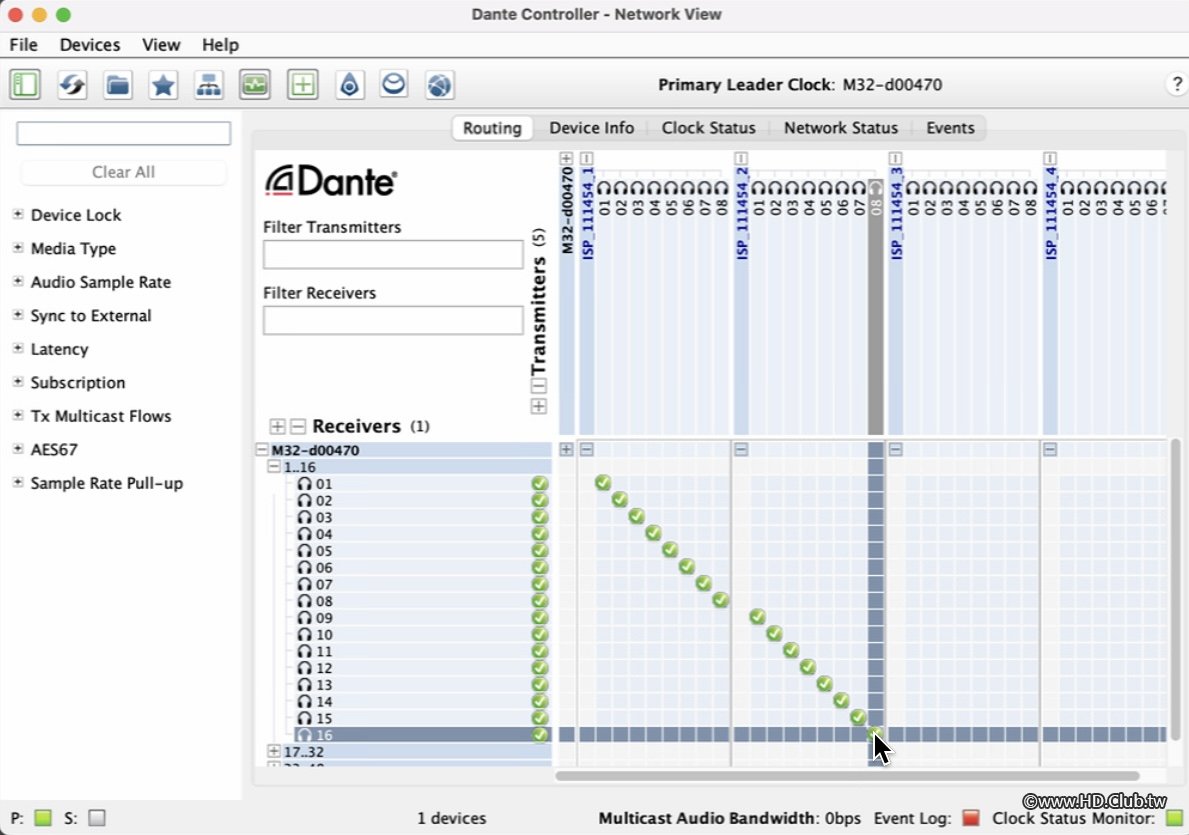
Task: Click the globe toolbar icon
Action: click(440, 84)
